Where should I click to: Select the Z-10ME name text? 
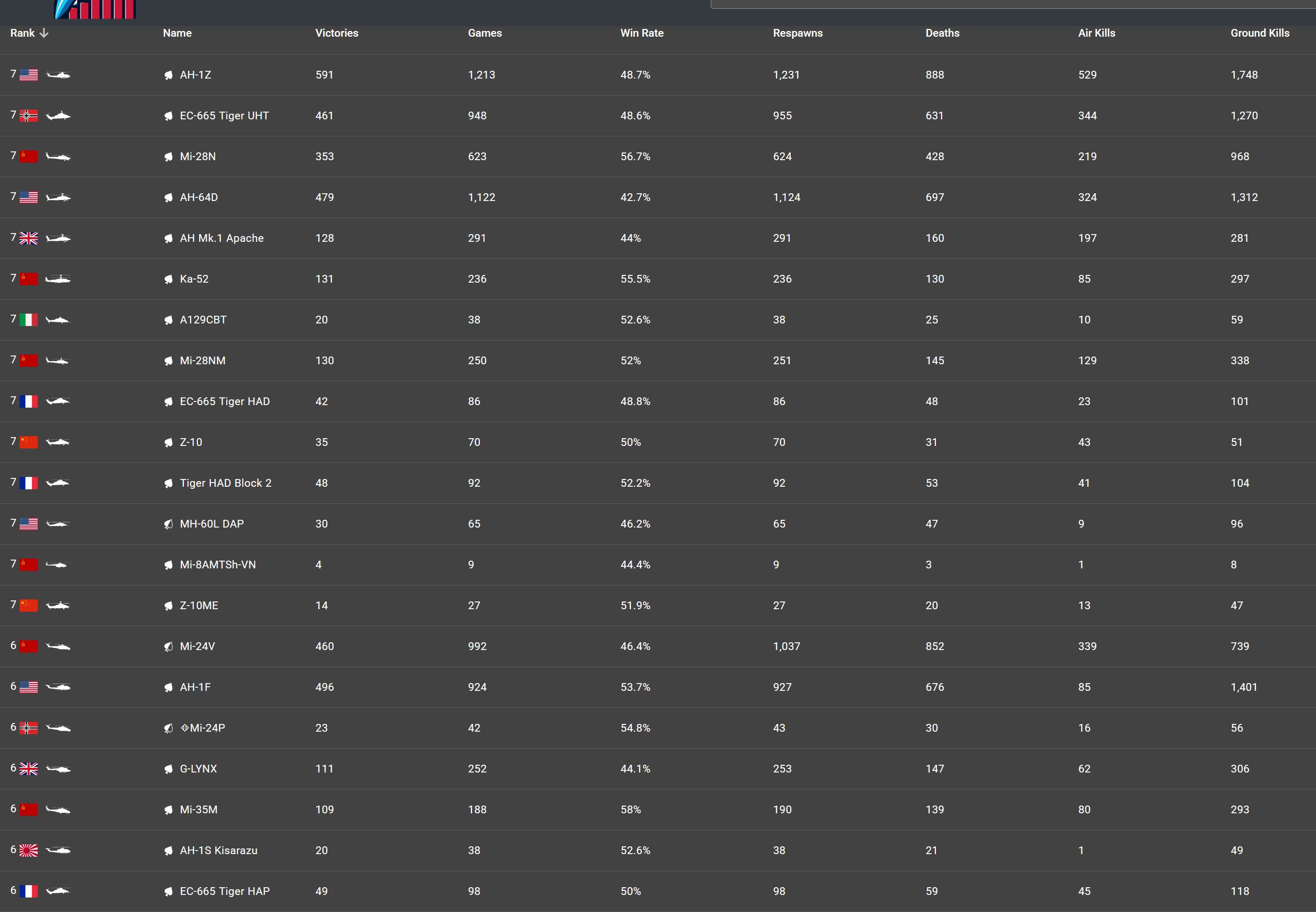click(x=199, y=606)
